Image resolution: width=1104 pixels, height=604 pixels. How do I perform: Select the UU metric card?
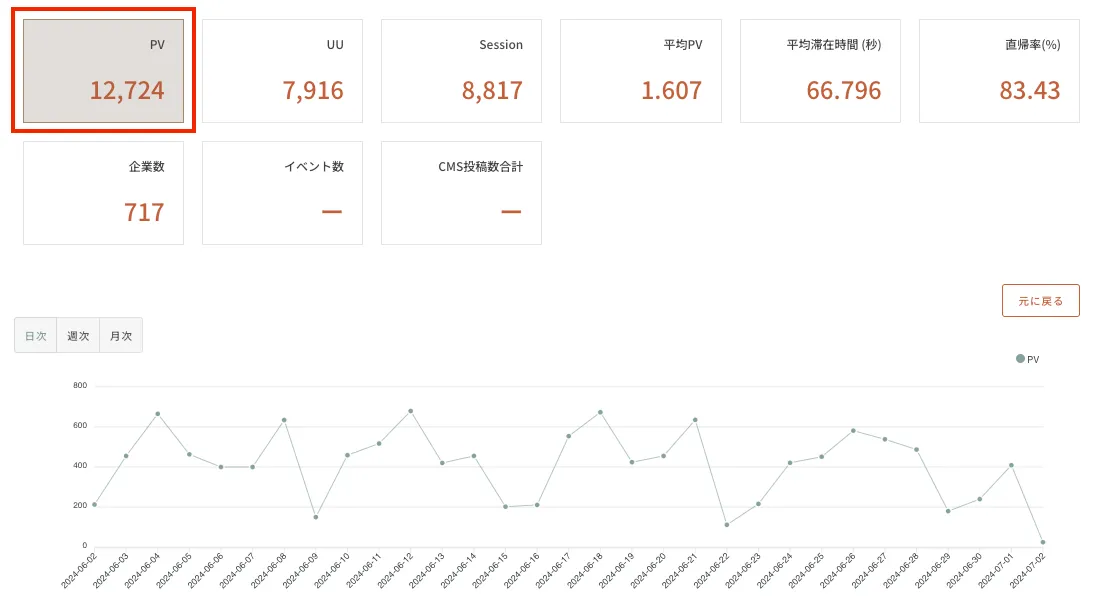click(x=282, y=71)
